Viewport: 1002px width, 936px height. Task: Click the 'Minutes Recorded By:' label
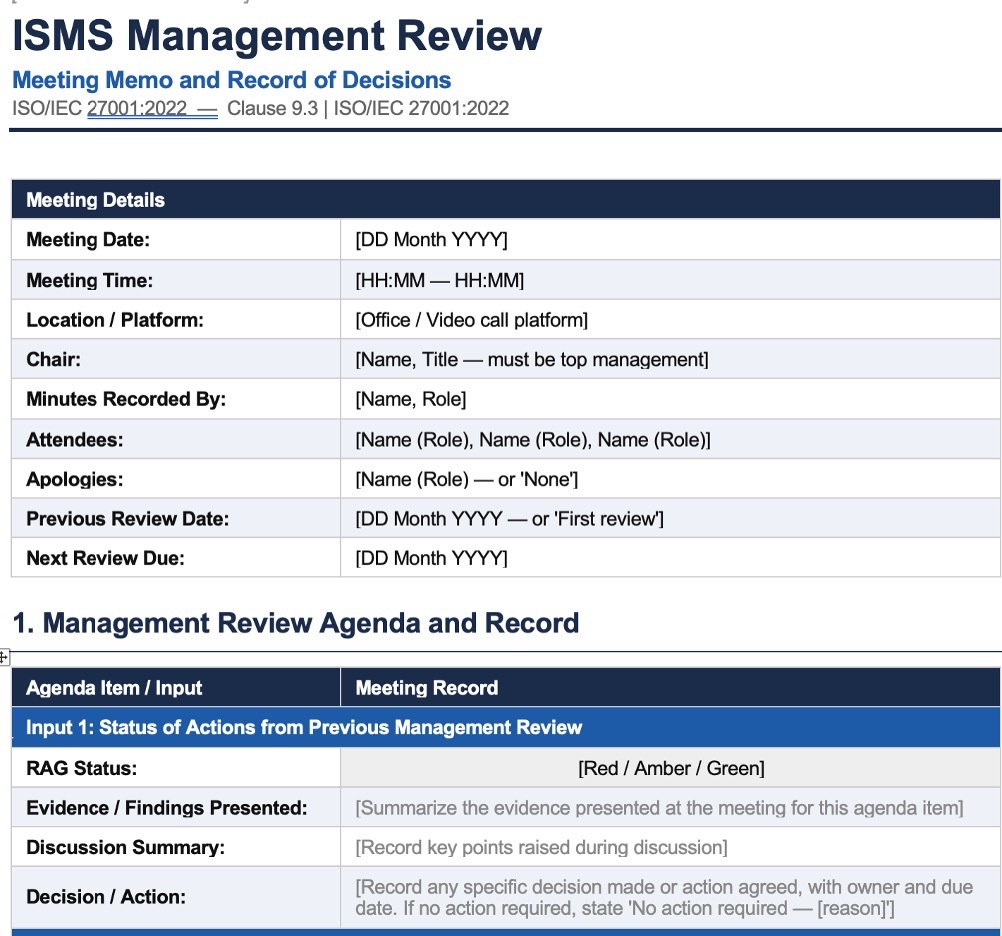click(126, 399)
